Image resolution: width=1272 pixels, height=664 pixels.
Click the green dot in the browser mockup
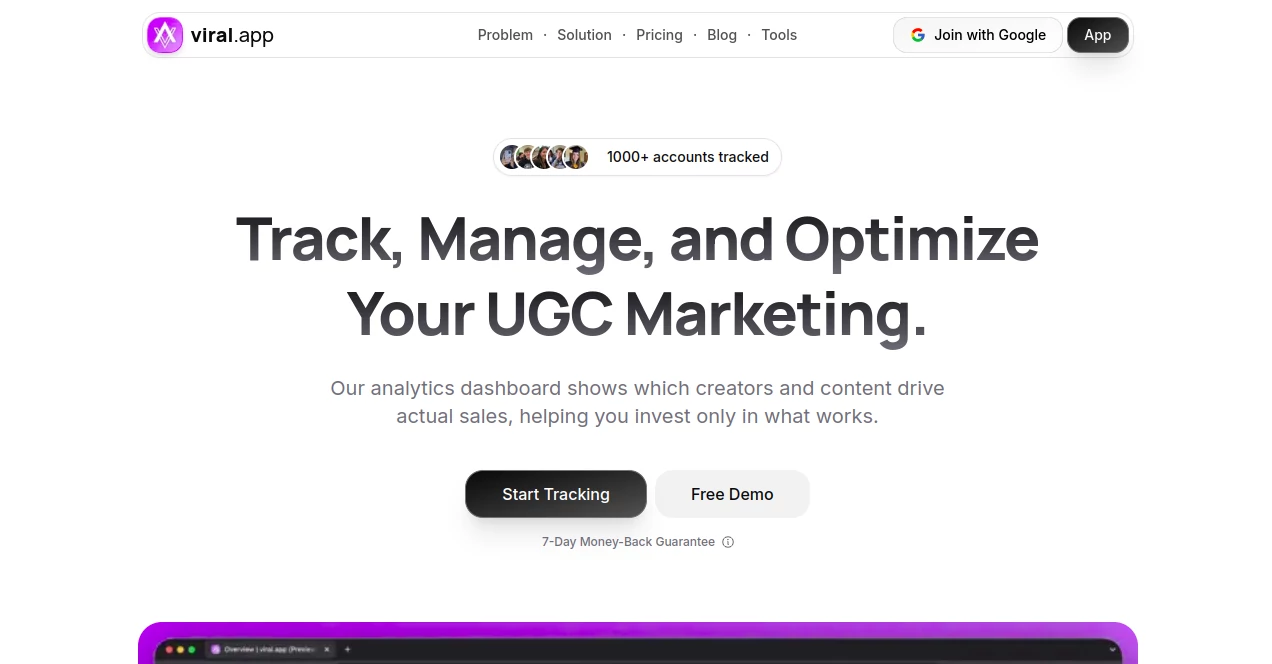pyautogui.click(x=191, y=649)
